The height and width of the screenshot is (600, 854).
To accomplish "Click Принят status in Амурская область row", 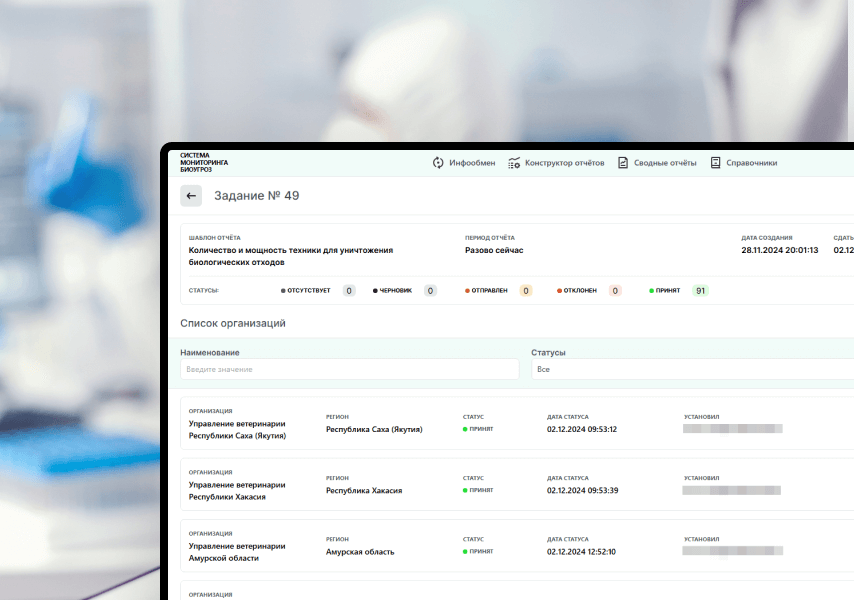I will click(x=478, y=551).
